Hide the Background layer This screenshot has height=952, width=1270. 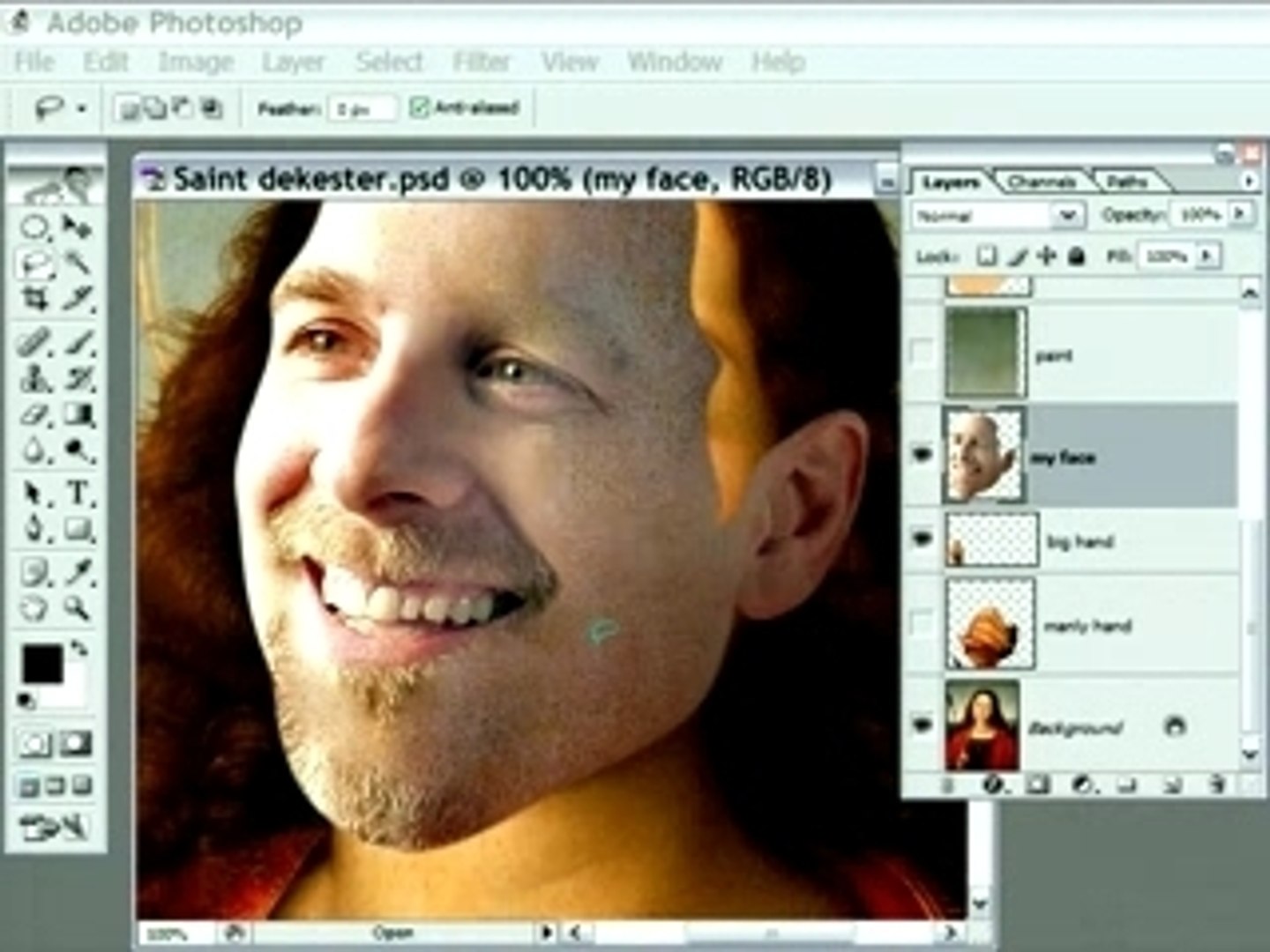click(x=922, y=725)
